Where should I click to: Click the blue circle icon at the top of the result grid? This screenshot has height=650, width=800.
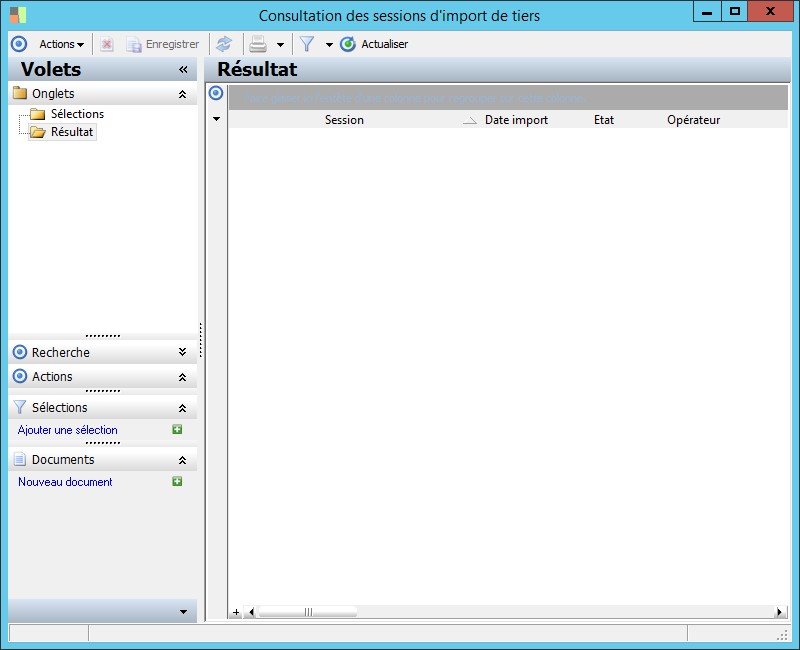[216, 93]
